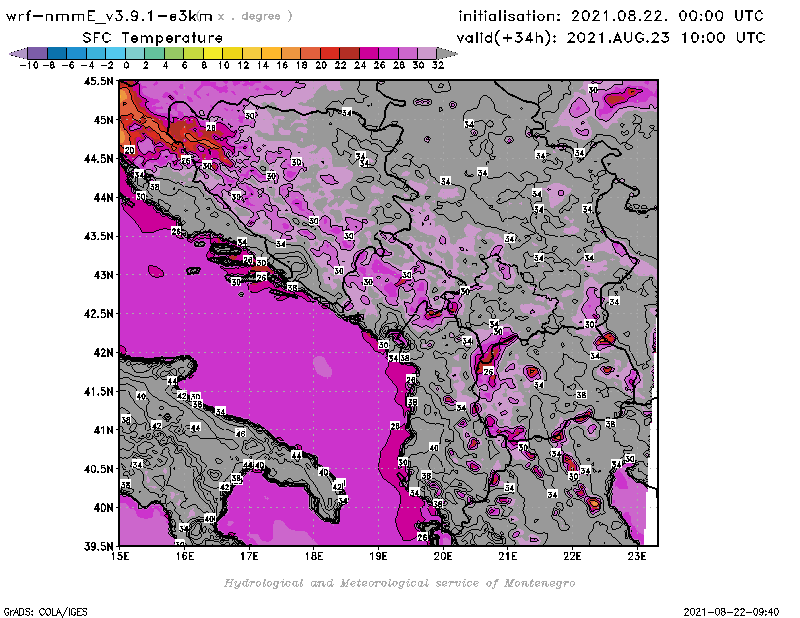800x618 pixels.
Task: Click the Hydrological and Meteorological service caption
Action: (399, 582)
